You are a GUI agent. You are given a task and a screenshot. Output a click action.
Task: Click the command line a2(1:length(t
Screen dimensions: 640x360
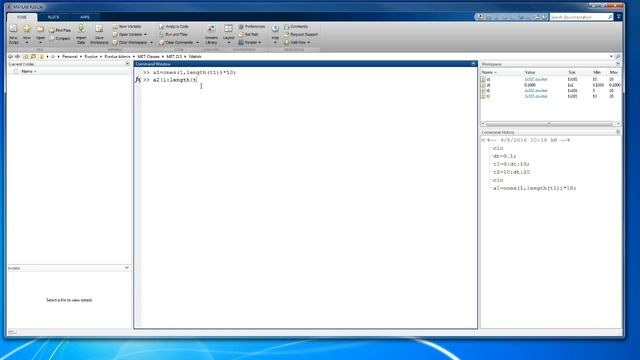tap(174, 80)
